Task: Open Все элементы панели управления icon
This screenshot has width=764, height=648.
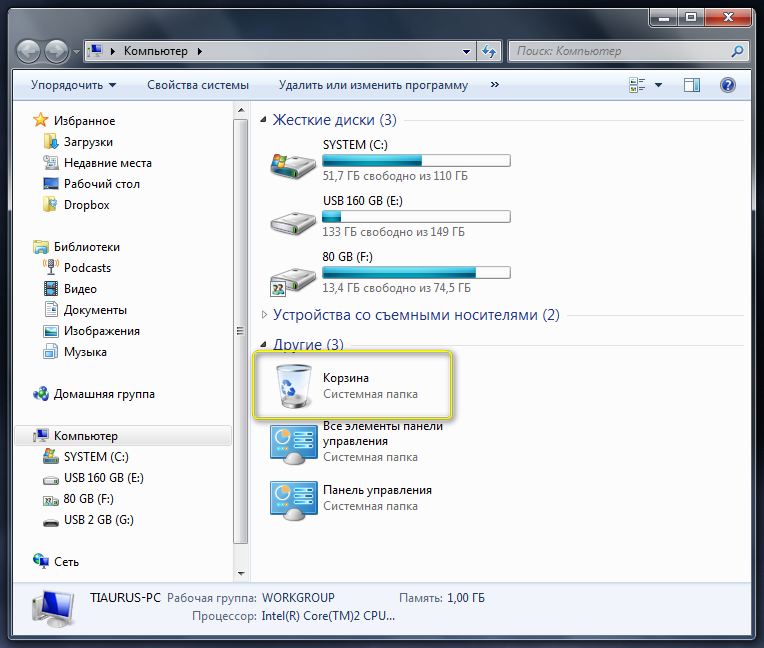Action: point(294,444)
